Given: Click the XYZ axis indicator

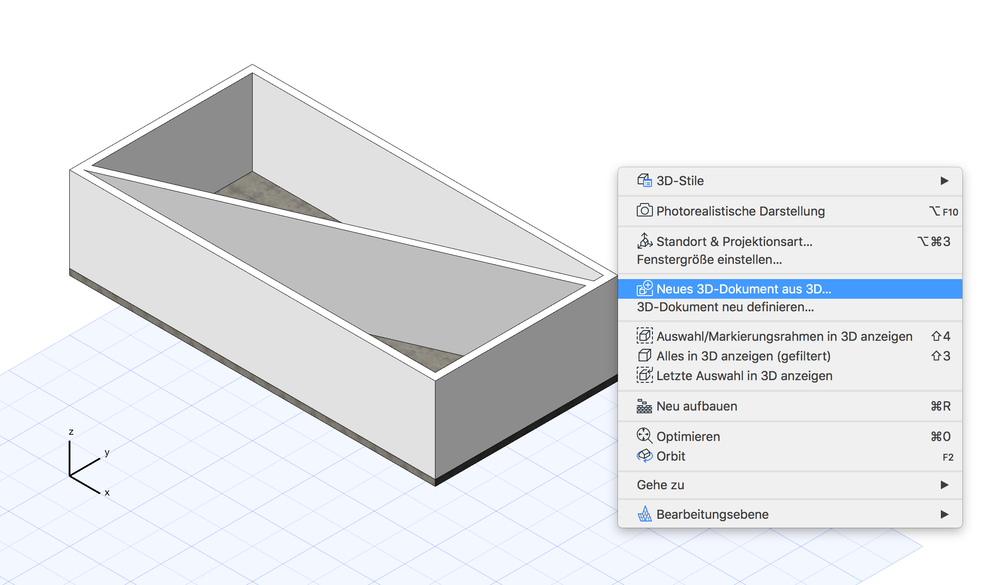Looking at the screenshot, I should pyautogui.click(x=88, y=463).
